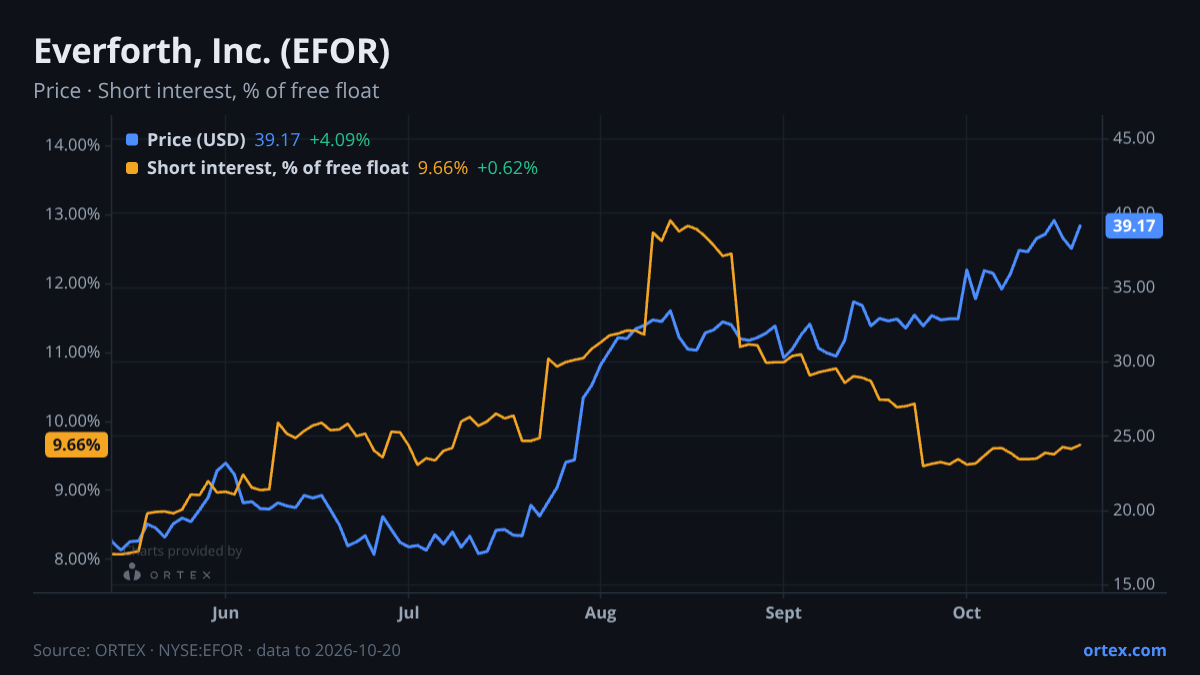
Task: Select Short interest, % of free float legend label
Action: click(278, 168)
